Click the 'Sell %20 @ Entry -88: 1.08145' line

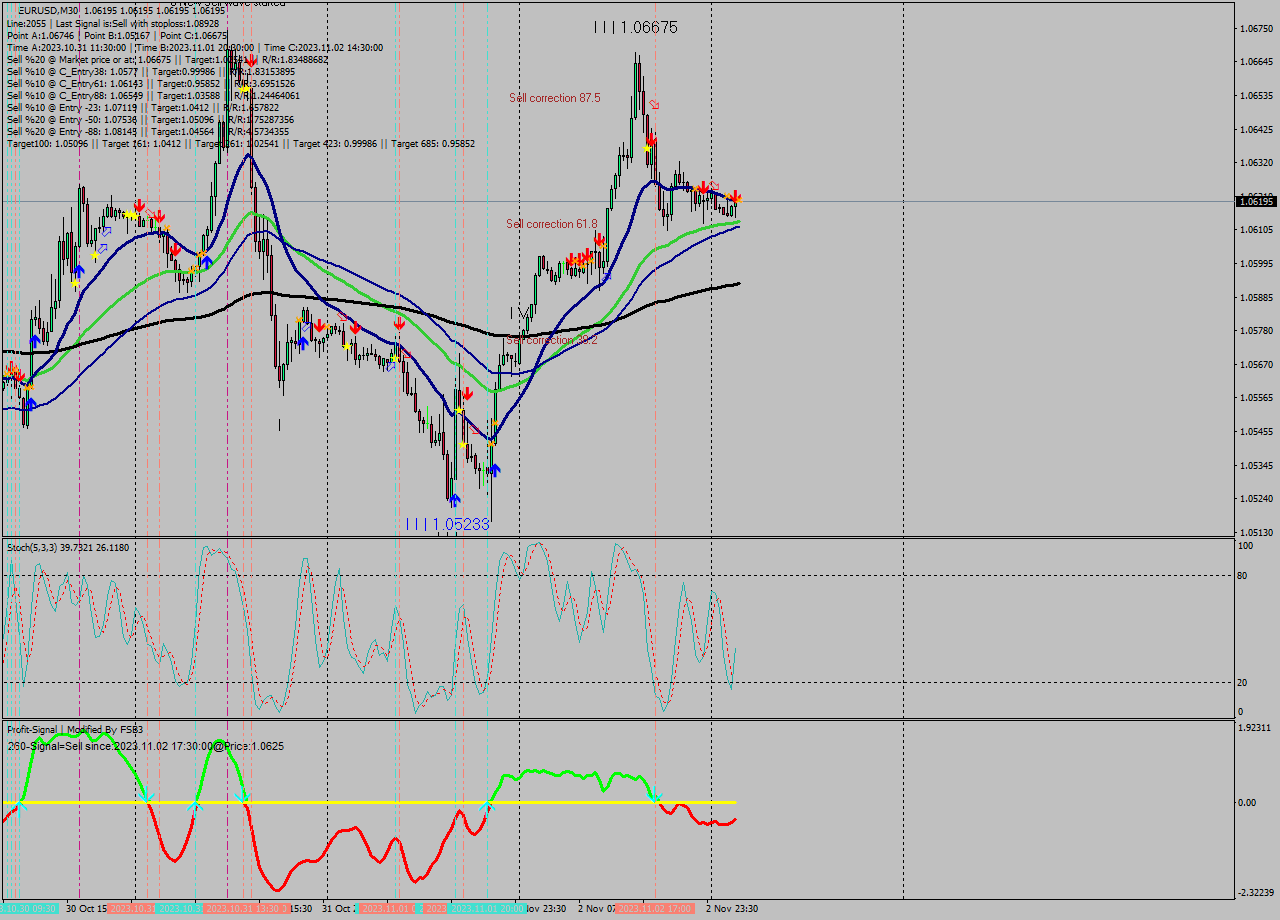[x=148, y=131]
